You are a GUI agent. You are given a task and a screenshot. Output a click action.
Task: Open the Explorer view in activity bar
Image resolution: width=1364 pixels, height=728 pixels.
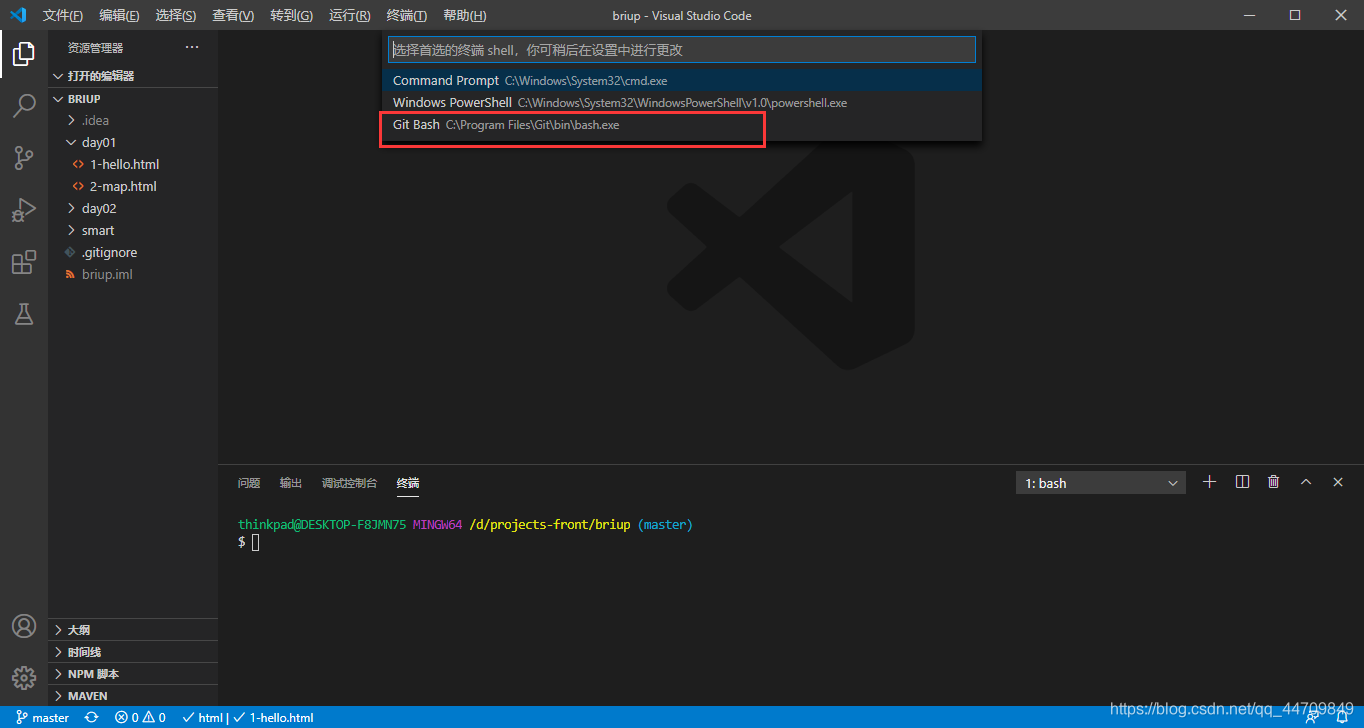[x=24, y=54]
